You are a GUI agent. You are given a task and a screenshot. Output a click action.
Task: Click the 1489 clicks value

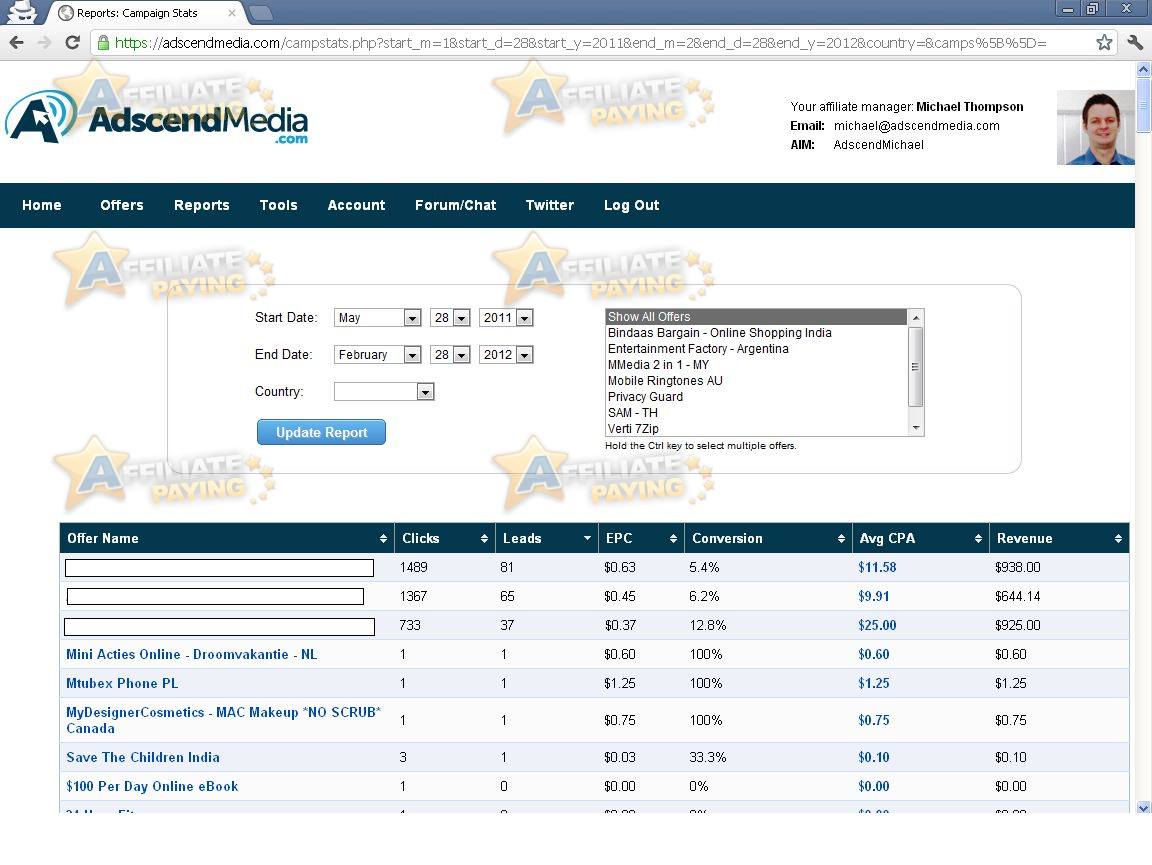414,567
